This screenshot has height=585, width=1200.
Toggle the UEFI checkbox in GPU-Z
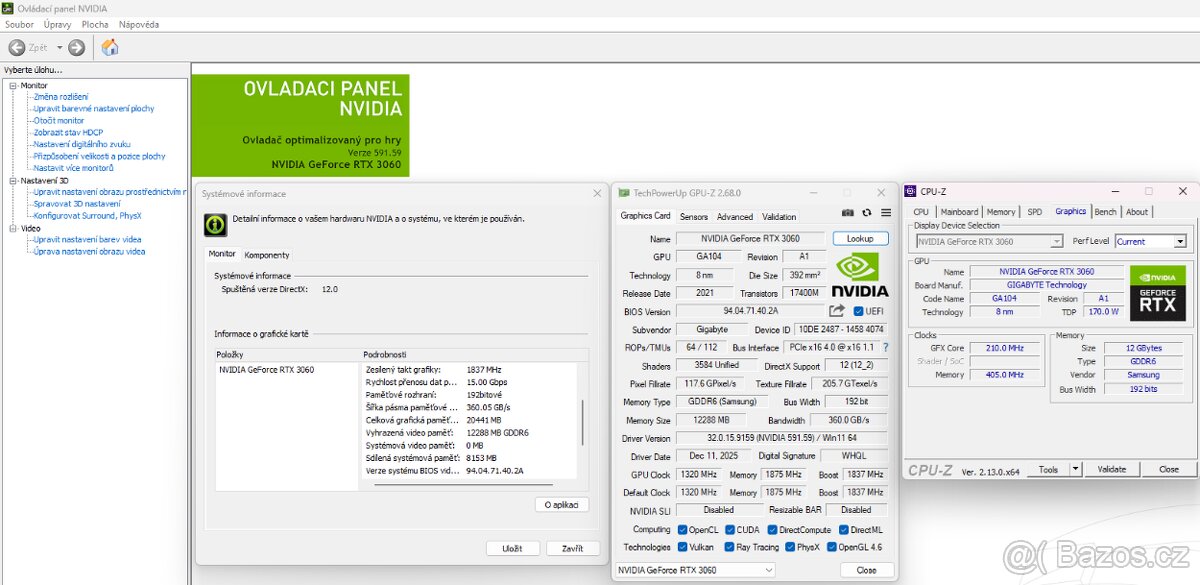coord(859,311)
